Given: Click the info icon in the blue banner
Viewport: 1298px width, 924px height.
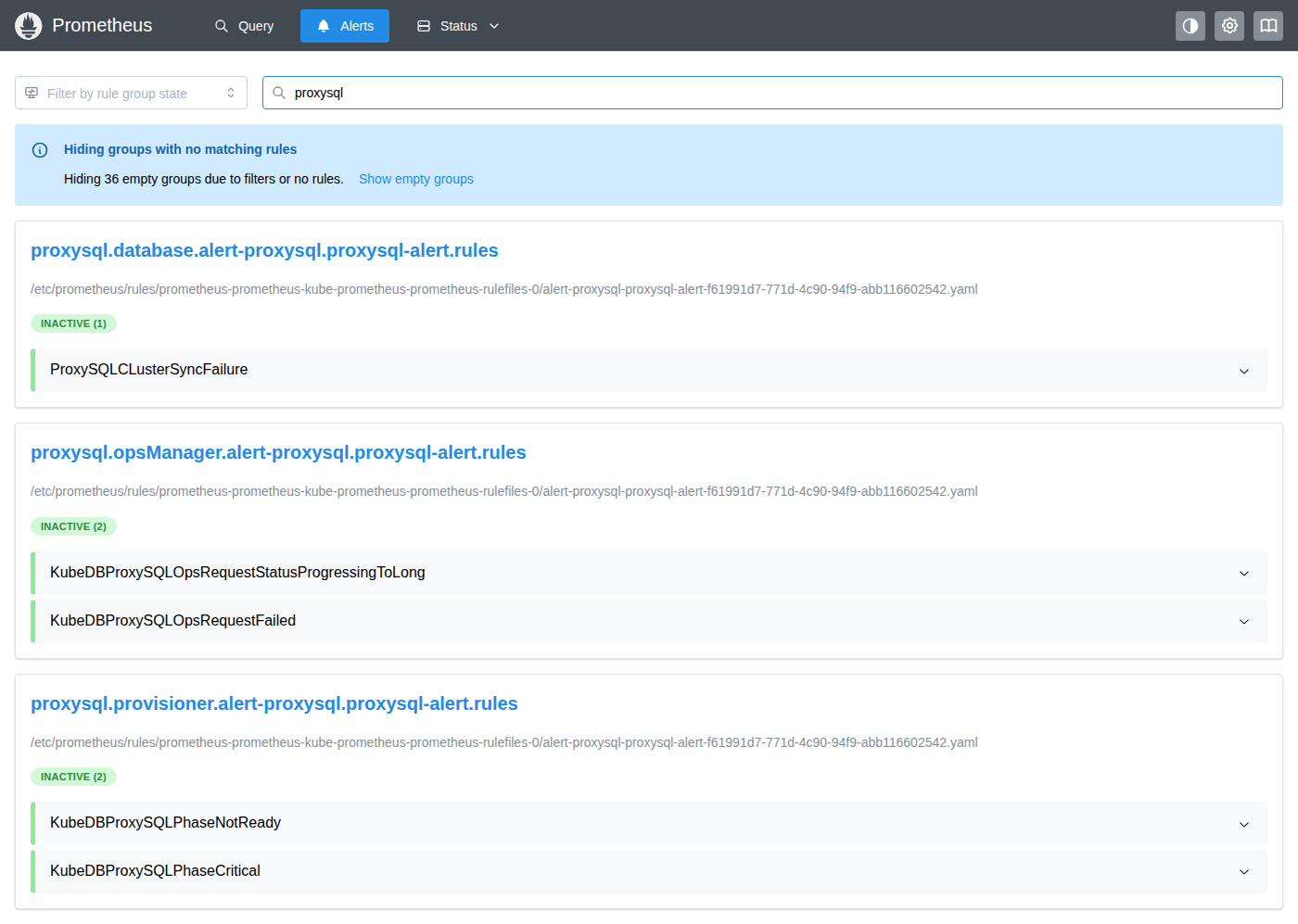Looking at the screenshot, I should click(x=40, y=150).
